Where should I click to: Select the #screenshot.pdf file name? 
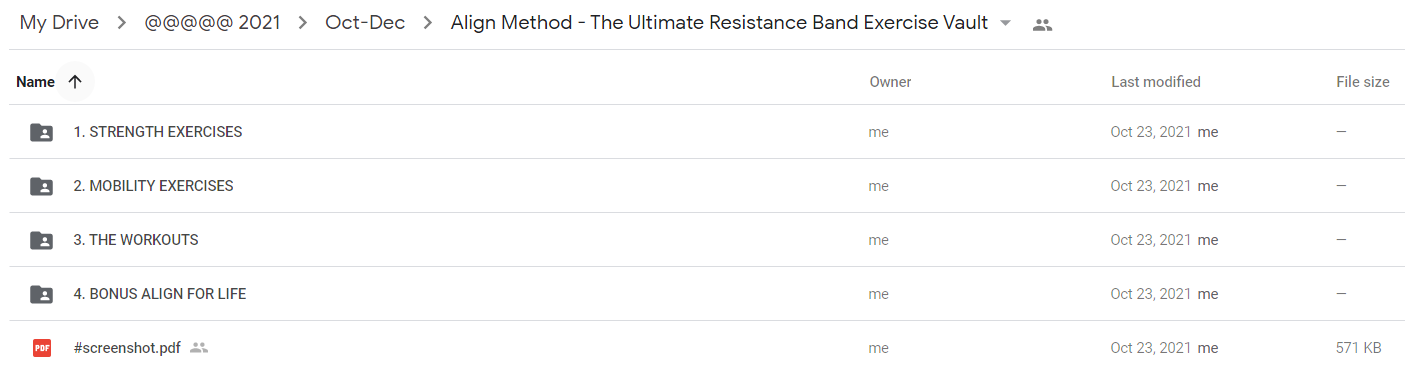pos(127,348)
